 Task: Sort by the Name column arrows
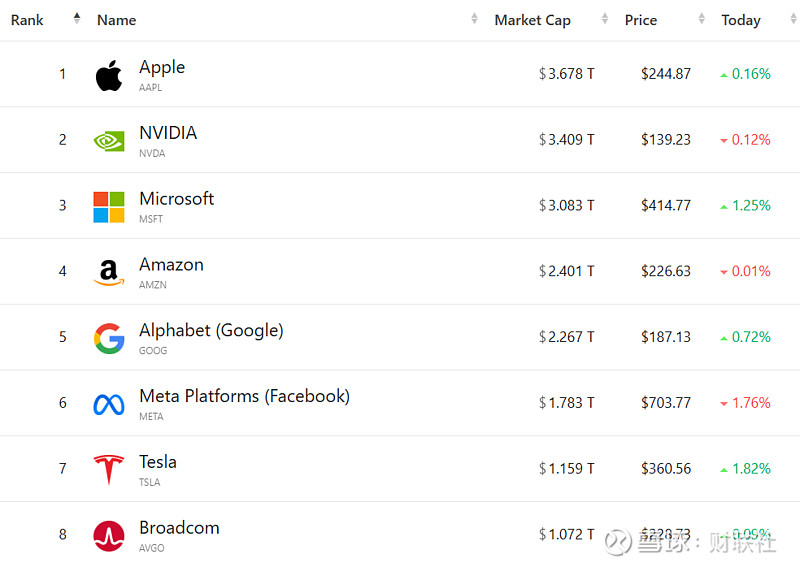coord(474,19)
